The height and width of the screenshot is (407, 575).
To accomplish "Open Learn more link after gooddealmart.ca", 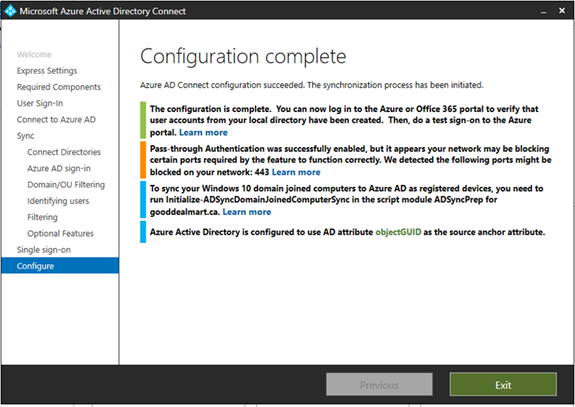I will (247, 212).
